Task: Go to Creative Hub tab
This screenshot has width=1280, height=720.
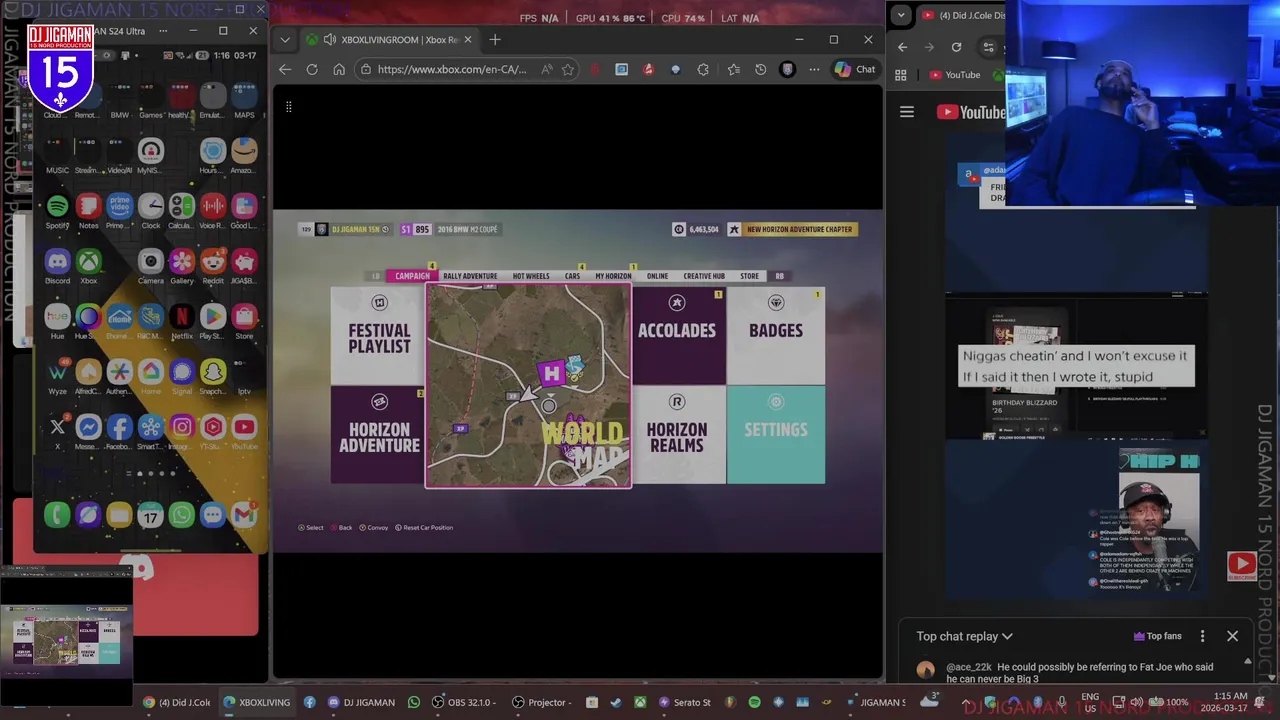Action: tap(704, 276)
